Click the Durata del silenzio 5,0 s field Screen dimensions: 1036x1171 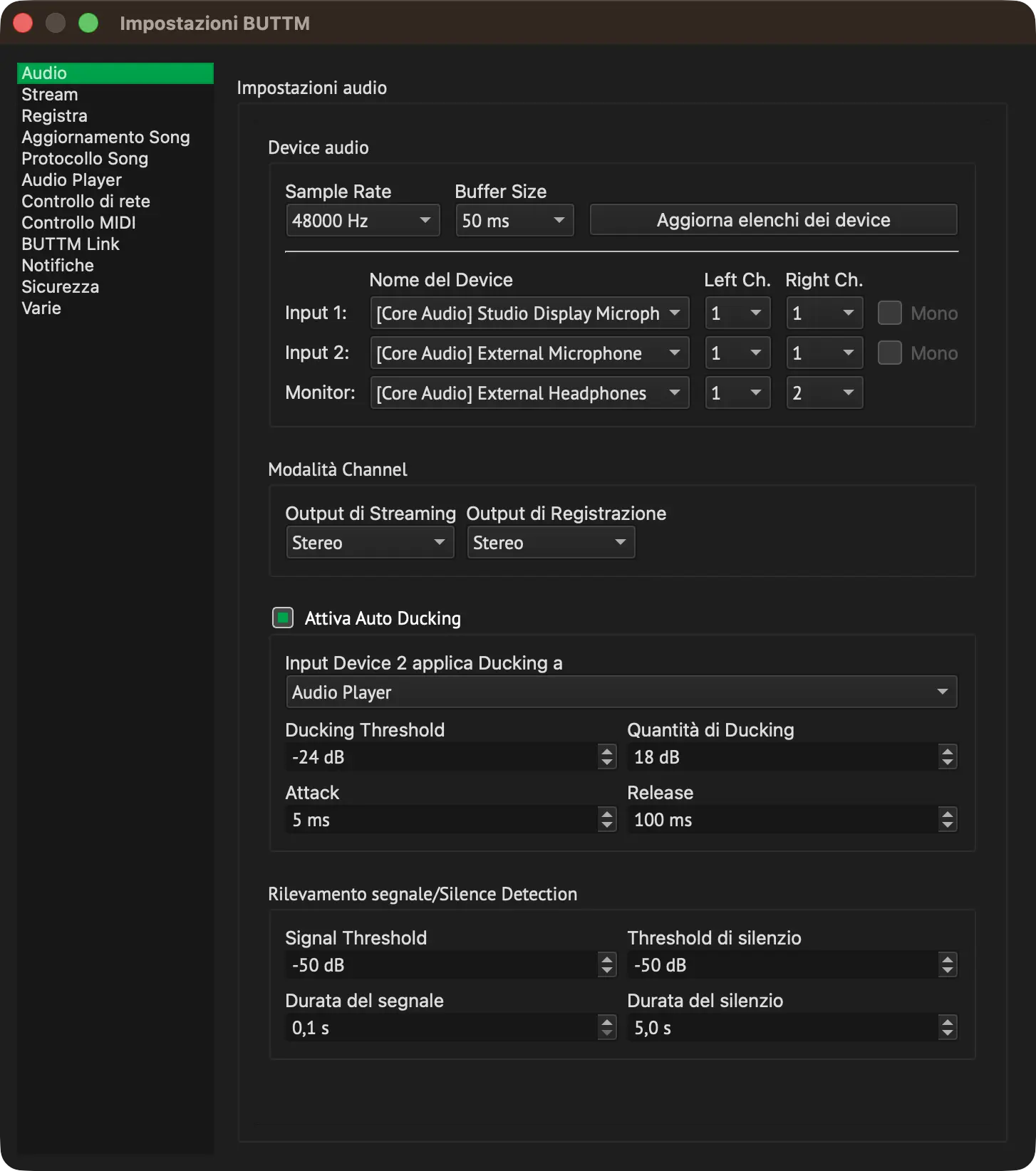pyautogui.click(x=782, y=1028)
